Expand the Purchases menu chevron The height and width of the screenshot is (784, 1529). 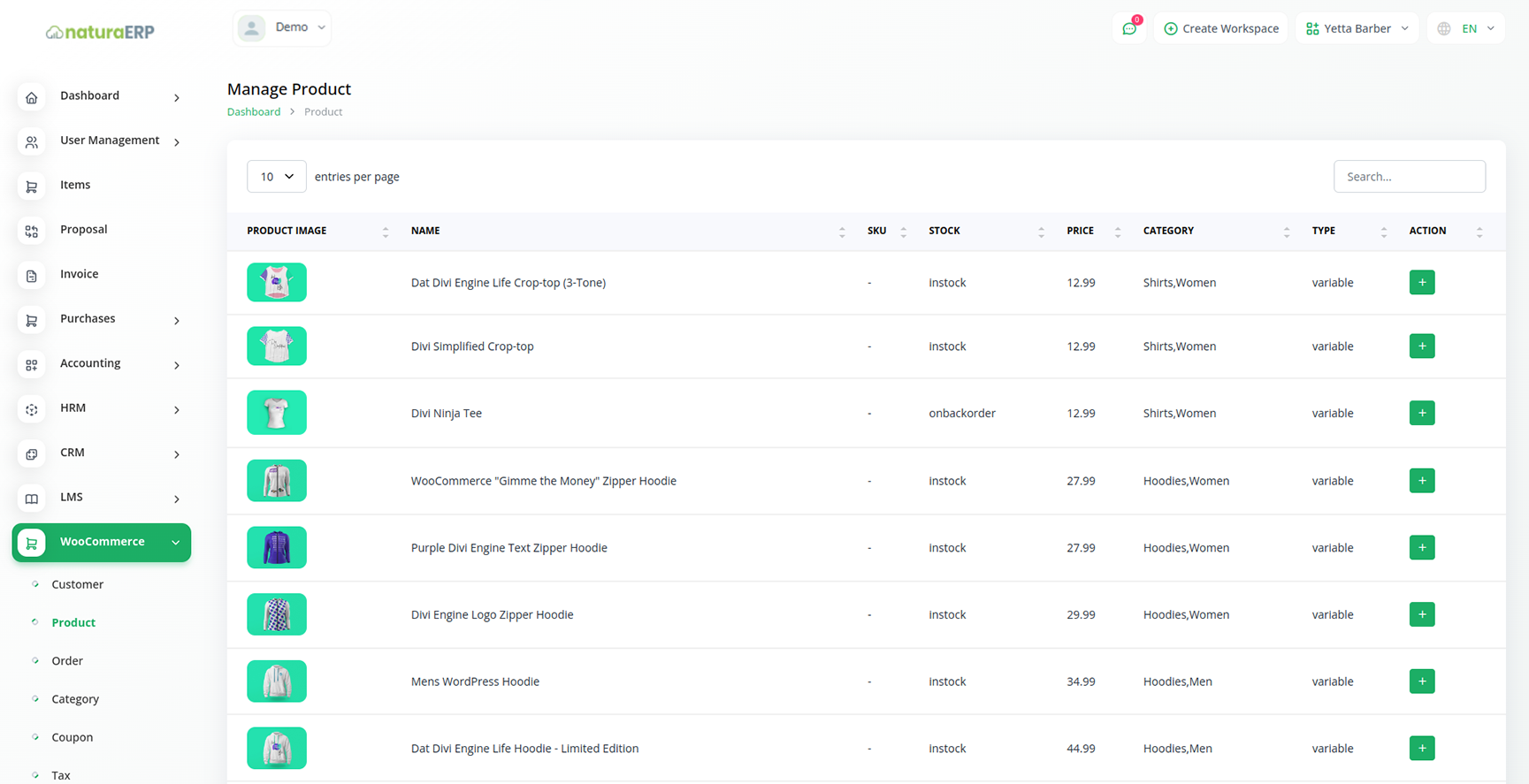[x=177, y=321]
